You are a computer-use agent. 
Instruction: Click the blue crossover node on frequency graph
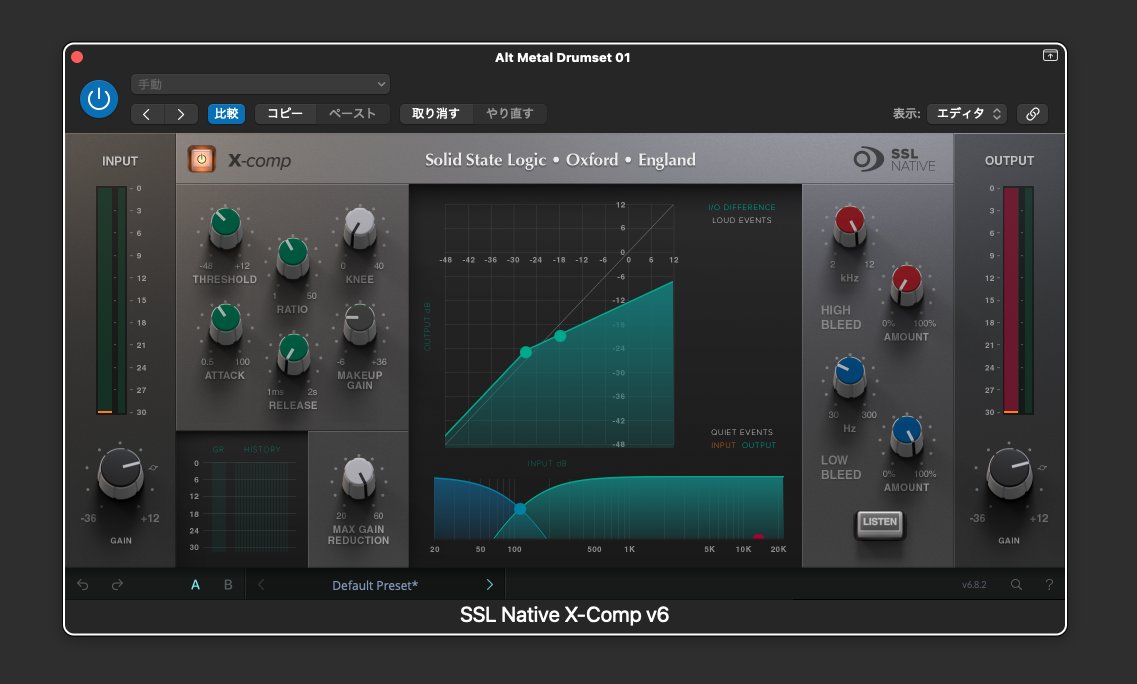point(520,509)
